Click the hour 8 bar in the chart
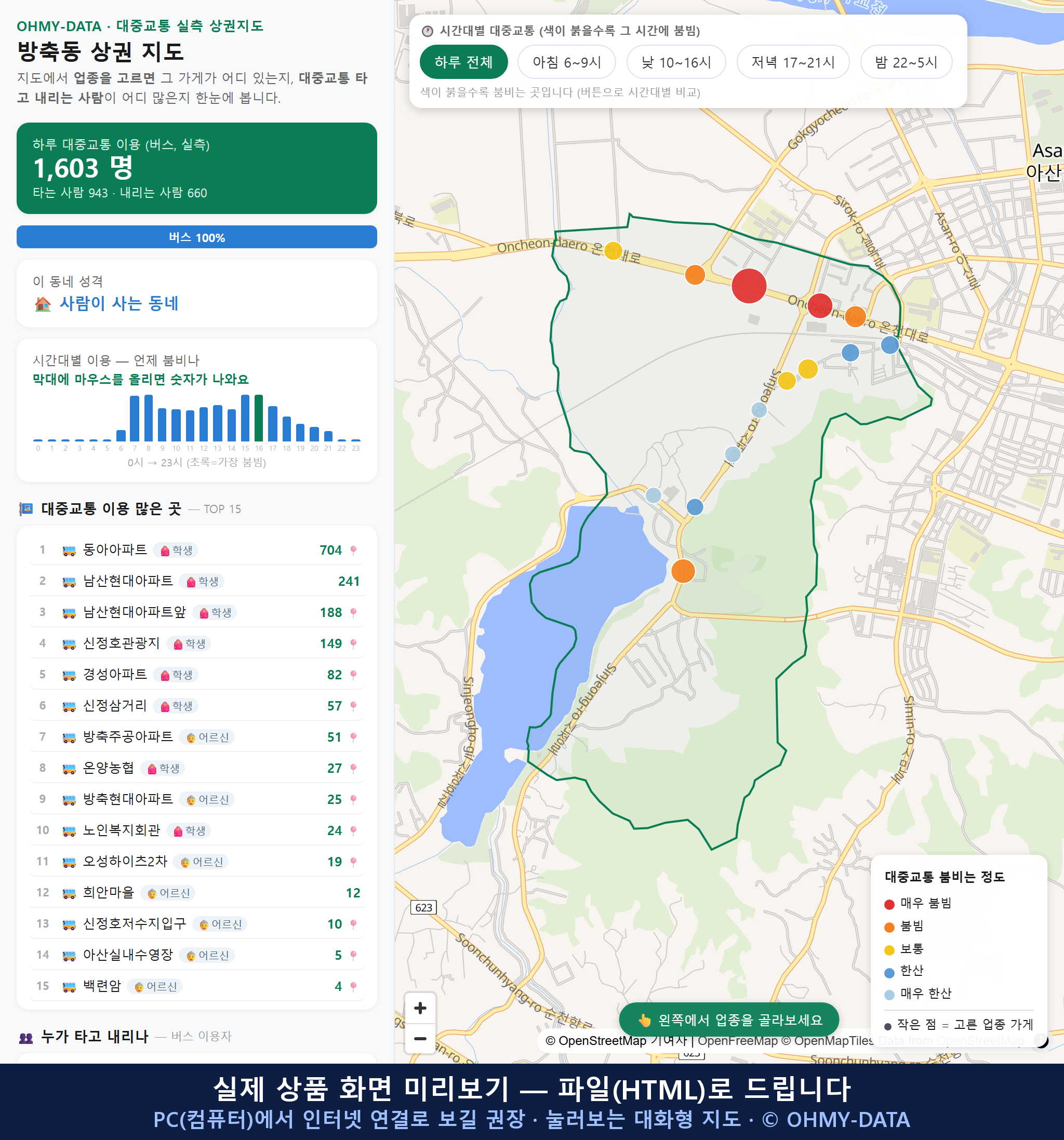 [149, 418]
